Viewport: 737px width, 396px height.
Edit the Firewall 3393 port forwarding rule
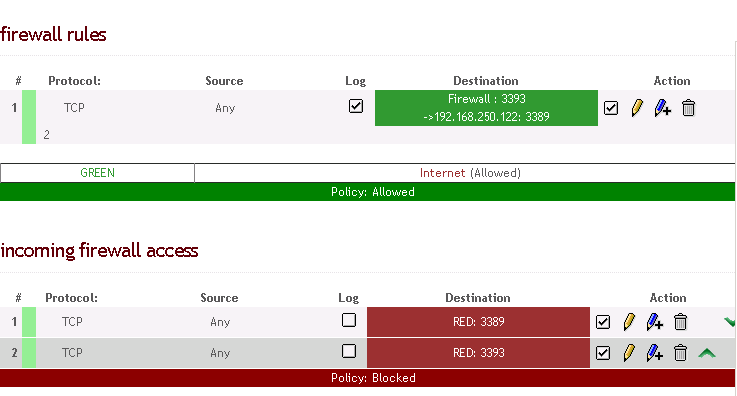coord(637,108)
